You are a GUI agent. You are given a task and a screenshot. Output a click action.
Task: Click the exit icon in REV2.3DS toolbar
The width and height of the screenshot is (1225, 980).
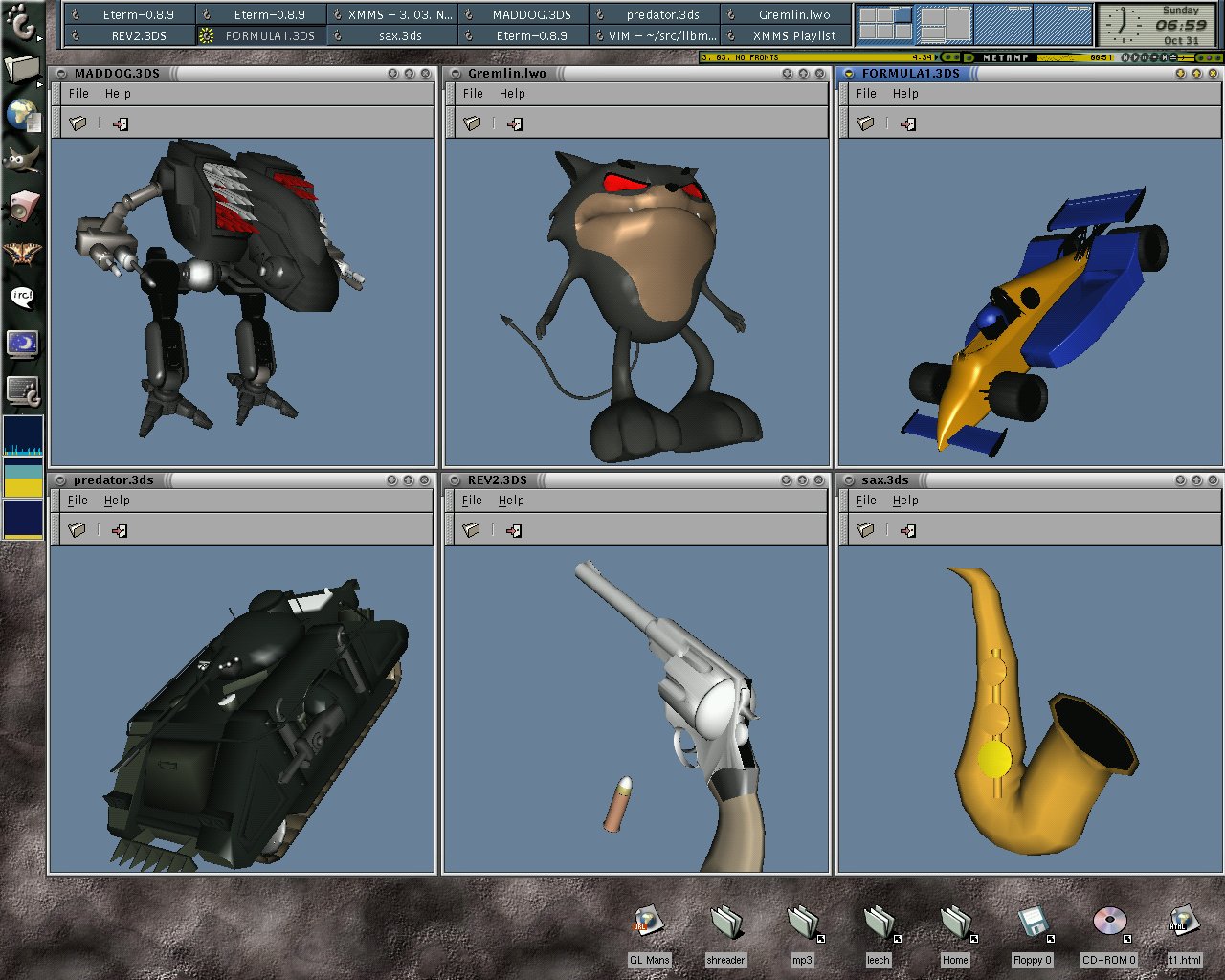point(514,530)
